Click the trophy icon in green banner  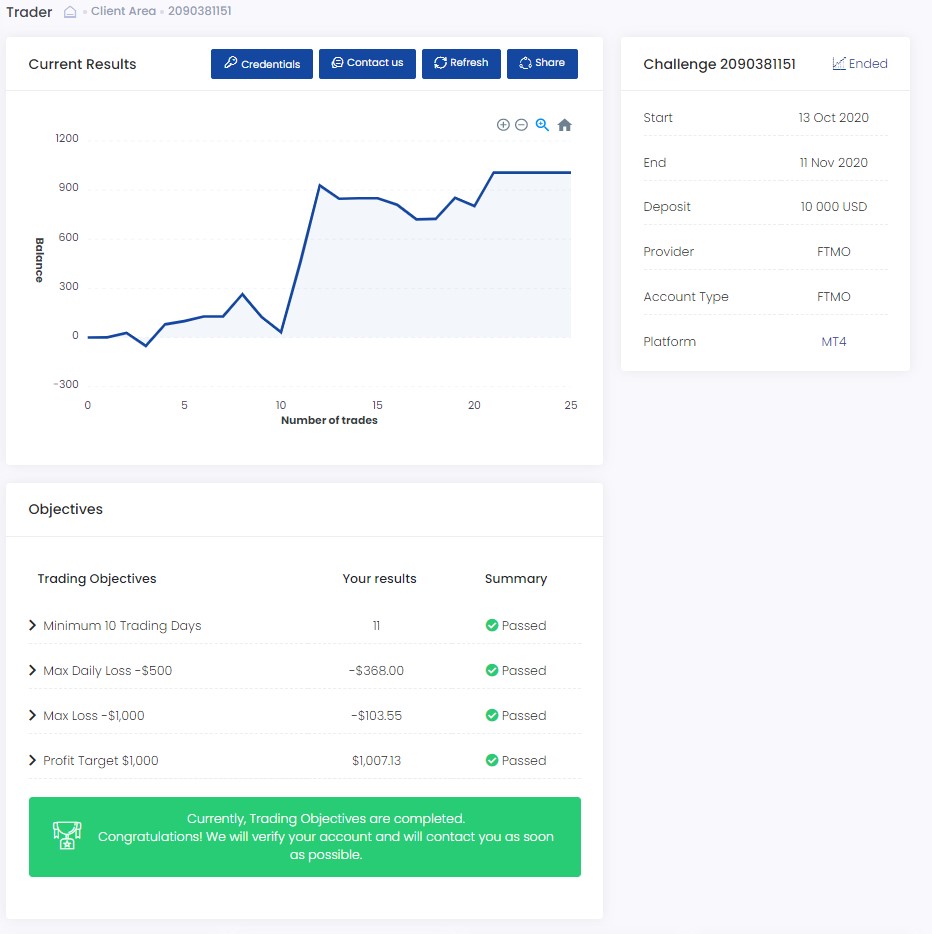click(67, 836)
